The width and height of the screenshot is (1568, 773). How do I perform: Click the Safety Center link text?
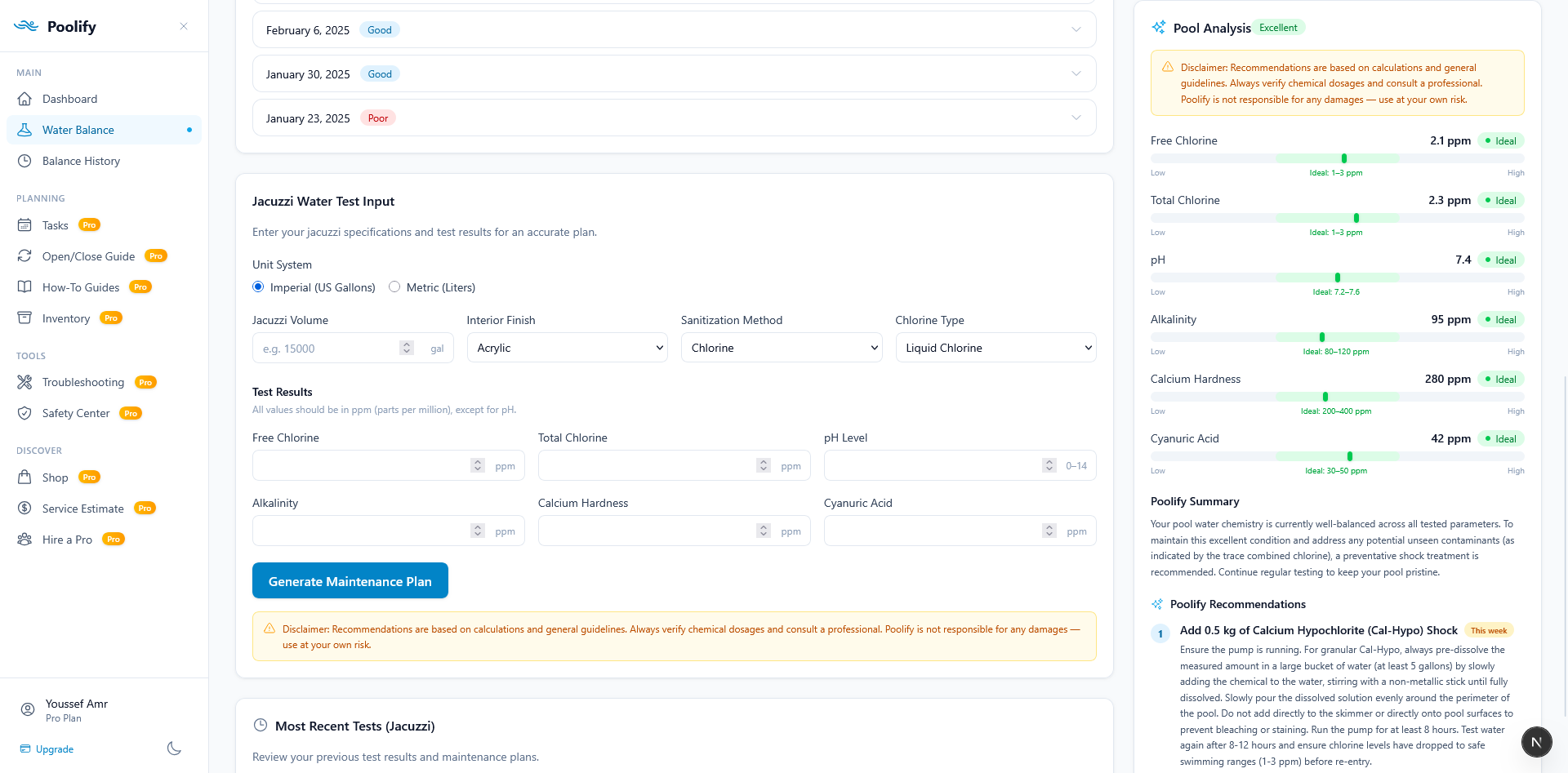click(76, 413)
